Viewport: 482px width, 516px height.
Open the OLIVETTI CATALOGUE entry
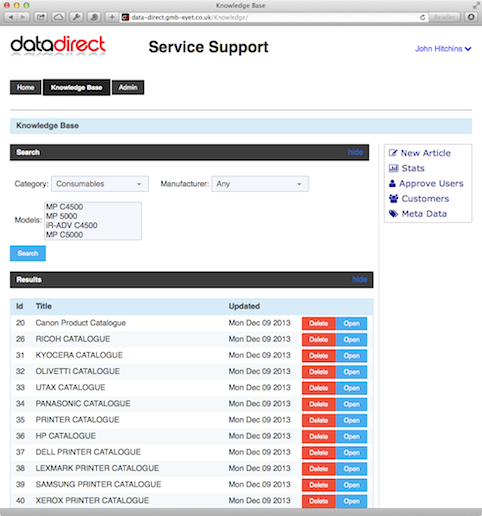[x=351, y=372]
